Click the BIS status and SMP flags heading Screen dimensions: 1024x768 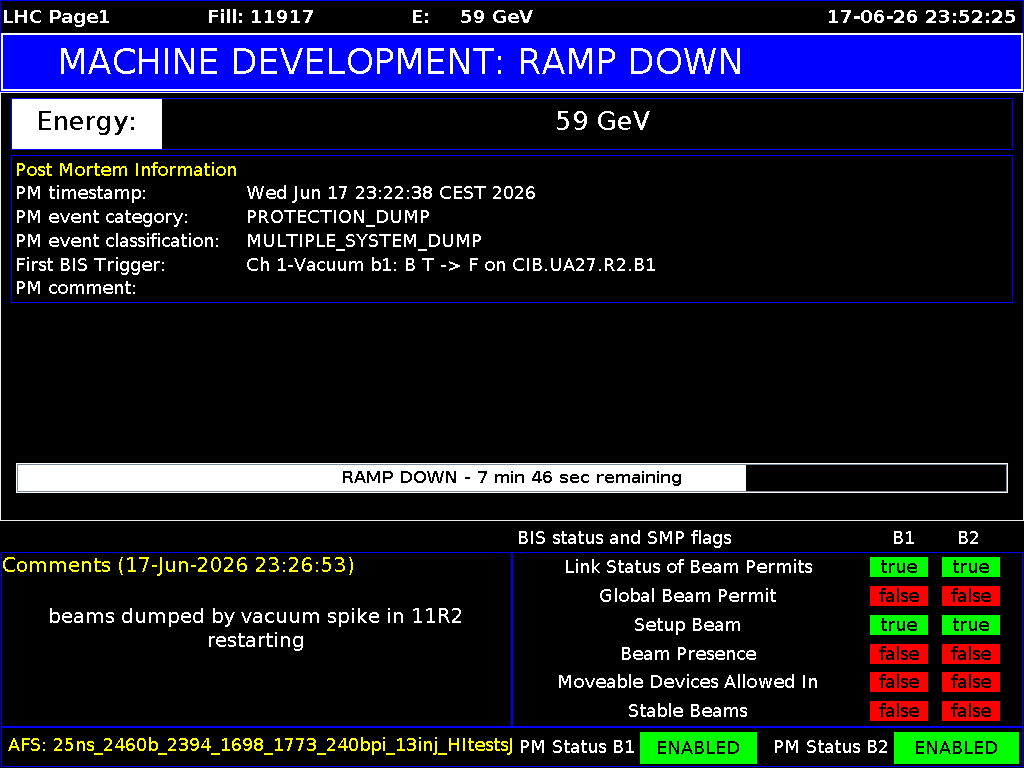tap(624, 539)
